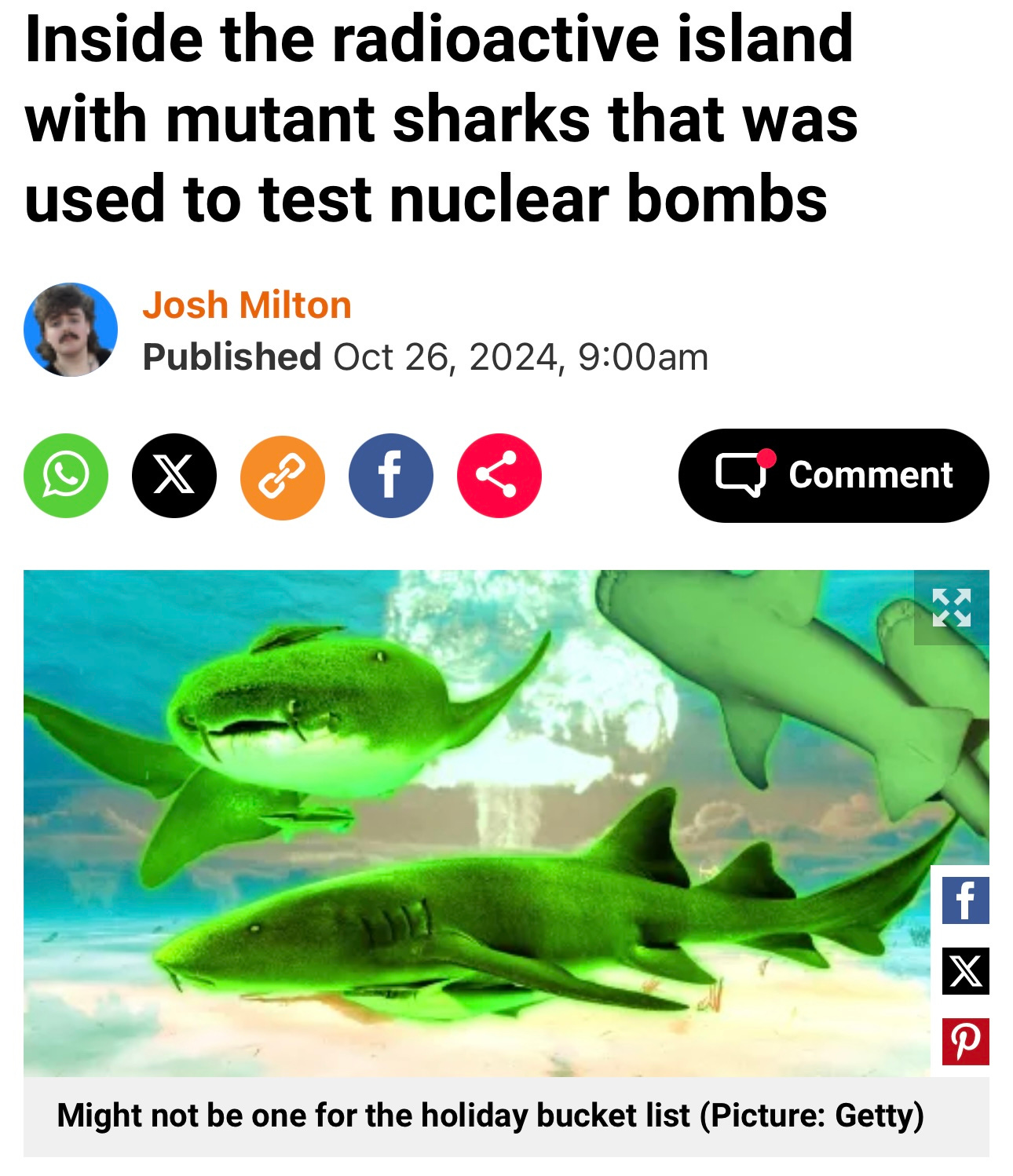The height and width of the screenshot is (1176, 1013).
Task: Share on Facebook using the round blue icon
Action: pyautogui.click(x=391, y=476)
